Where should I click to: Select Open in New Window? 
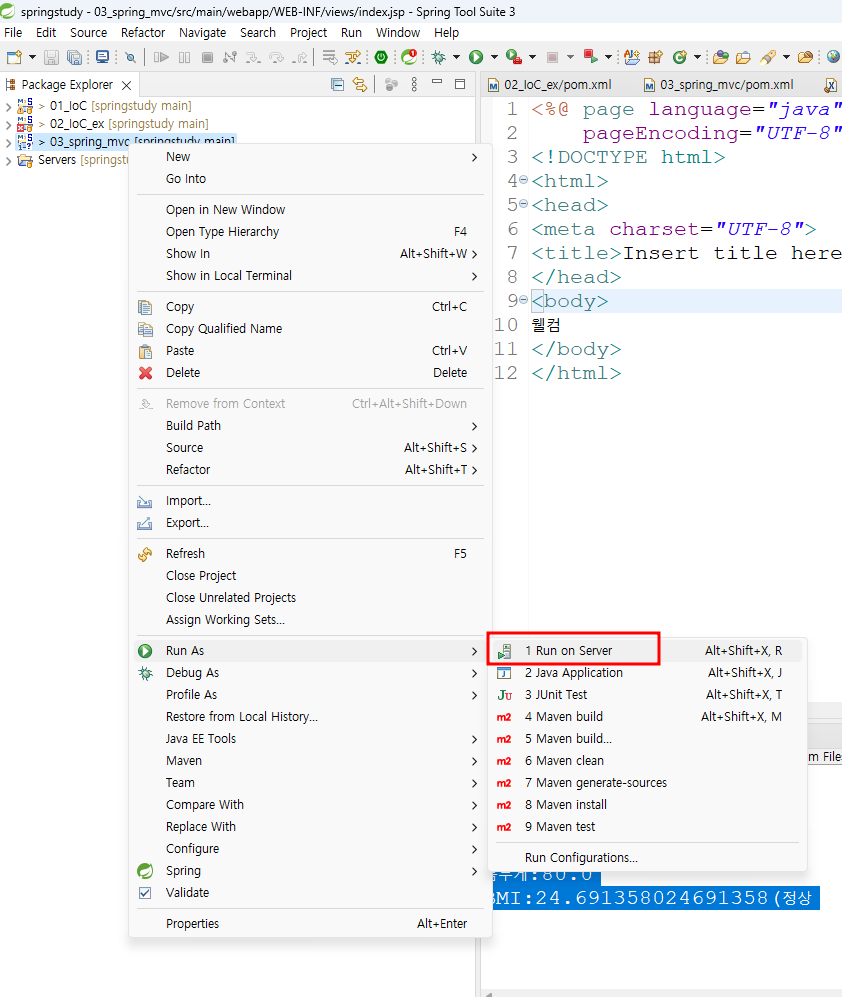tap(310, 210)
